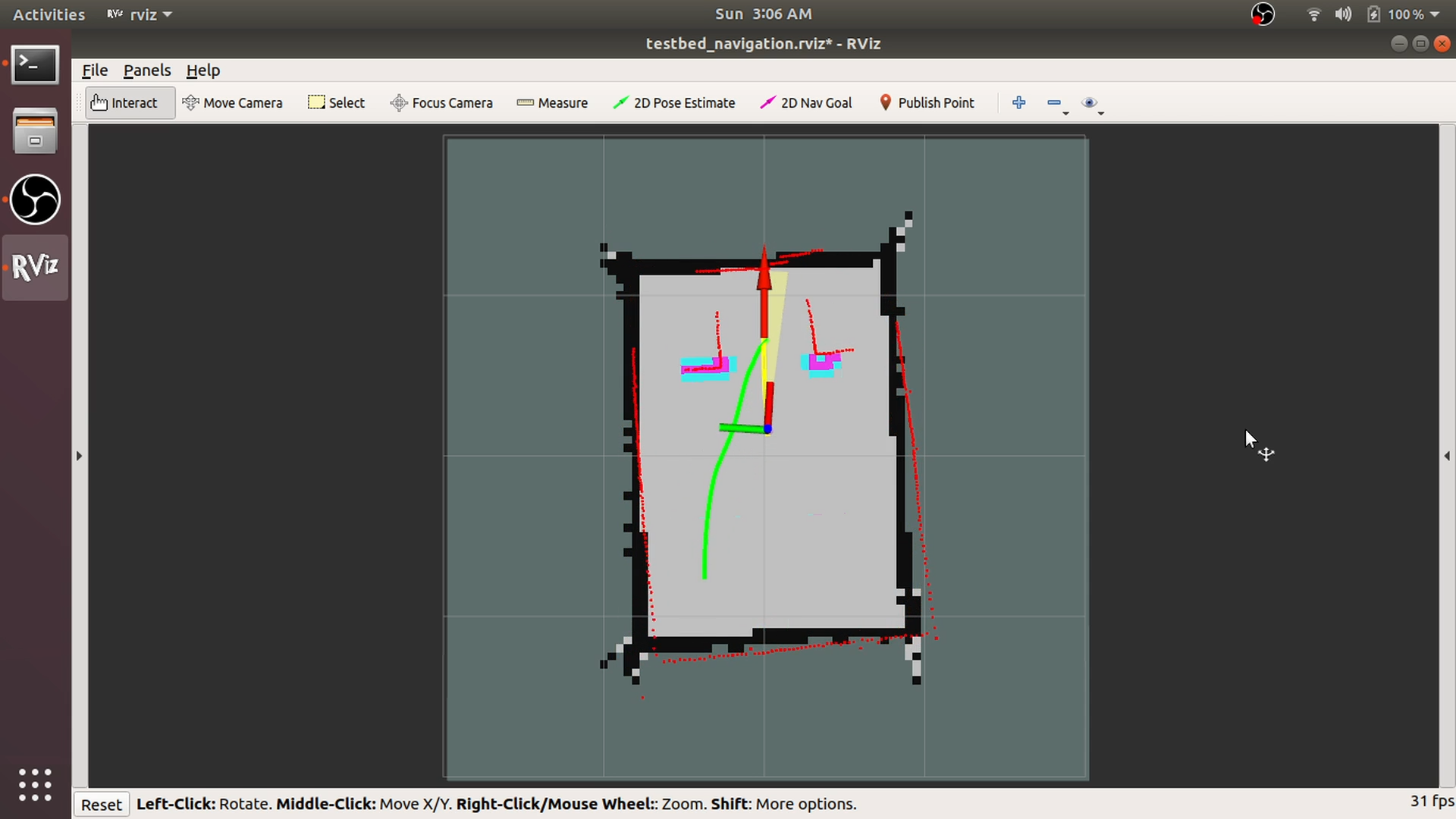Select the Interact tool
Screen dimensions: 1456x819
(x=124, y=102)
